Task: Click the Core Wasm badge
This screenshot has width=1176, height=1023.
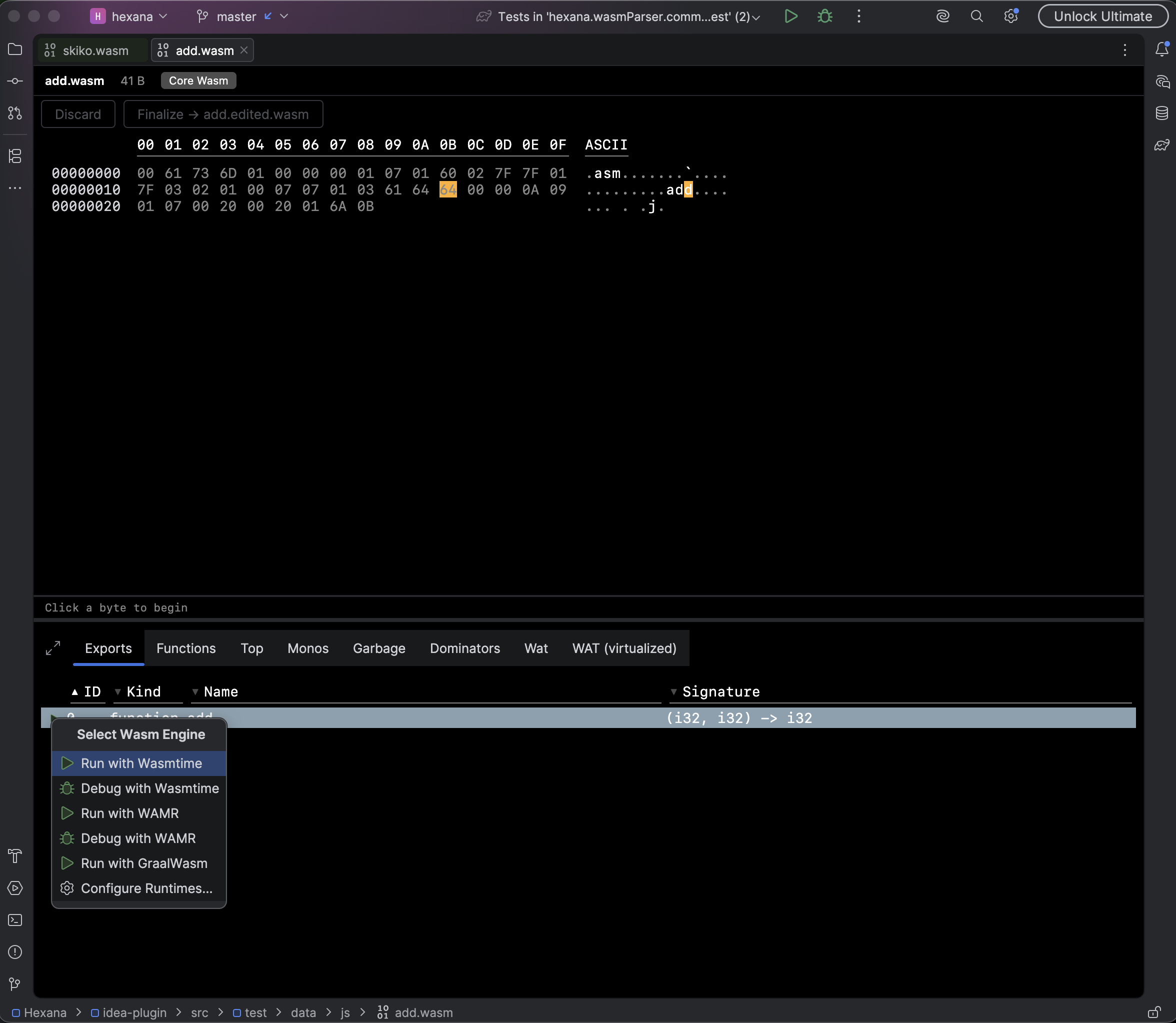Action: point(198,80)
